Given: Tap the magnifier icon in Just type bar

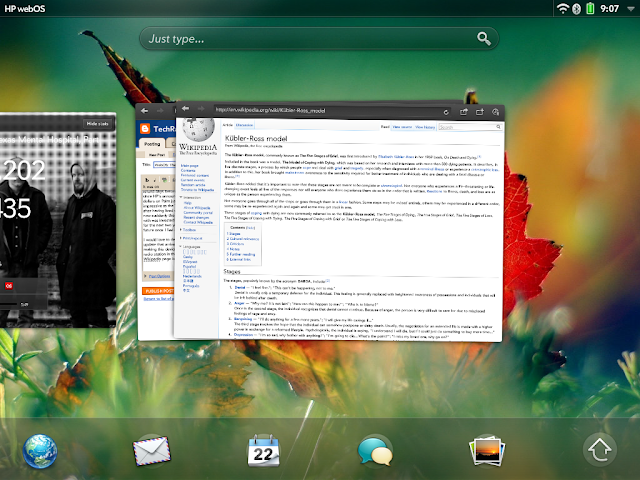Looking at the screenshot, I should 484,39.
